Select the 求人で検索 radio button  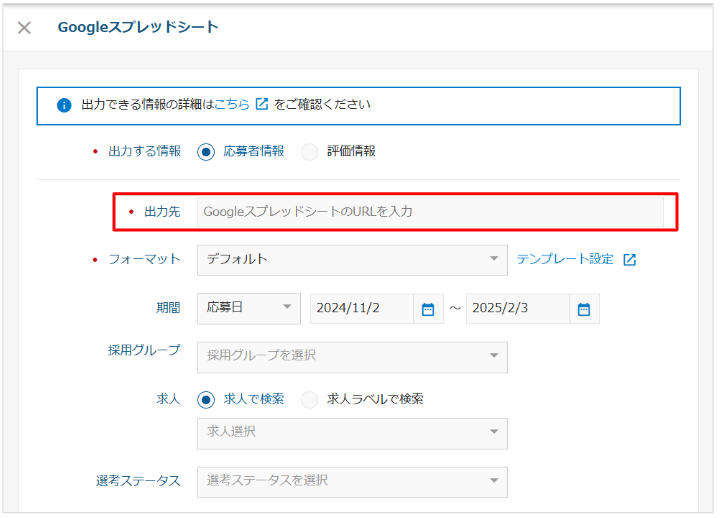(x=206, y=400)
